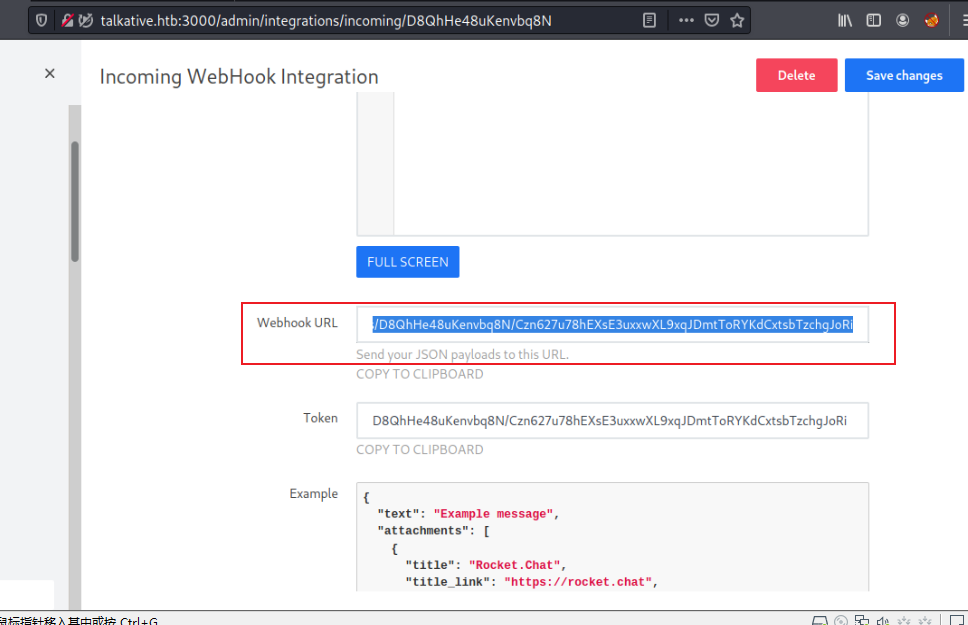Open the page actions three-dots menu
Image resolution: width=968 pixels, height=625 pixels.
686,20
